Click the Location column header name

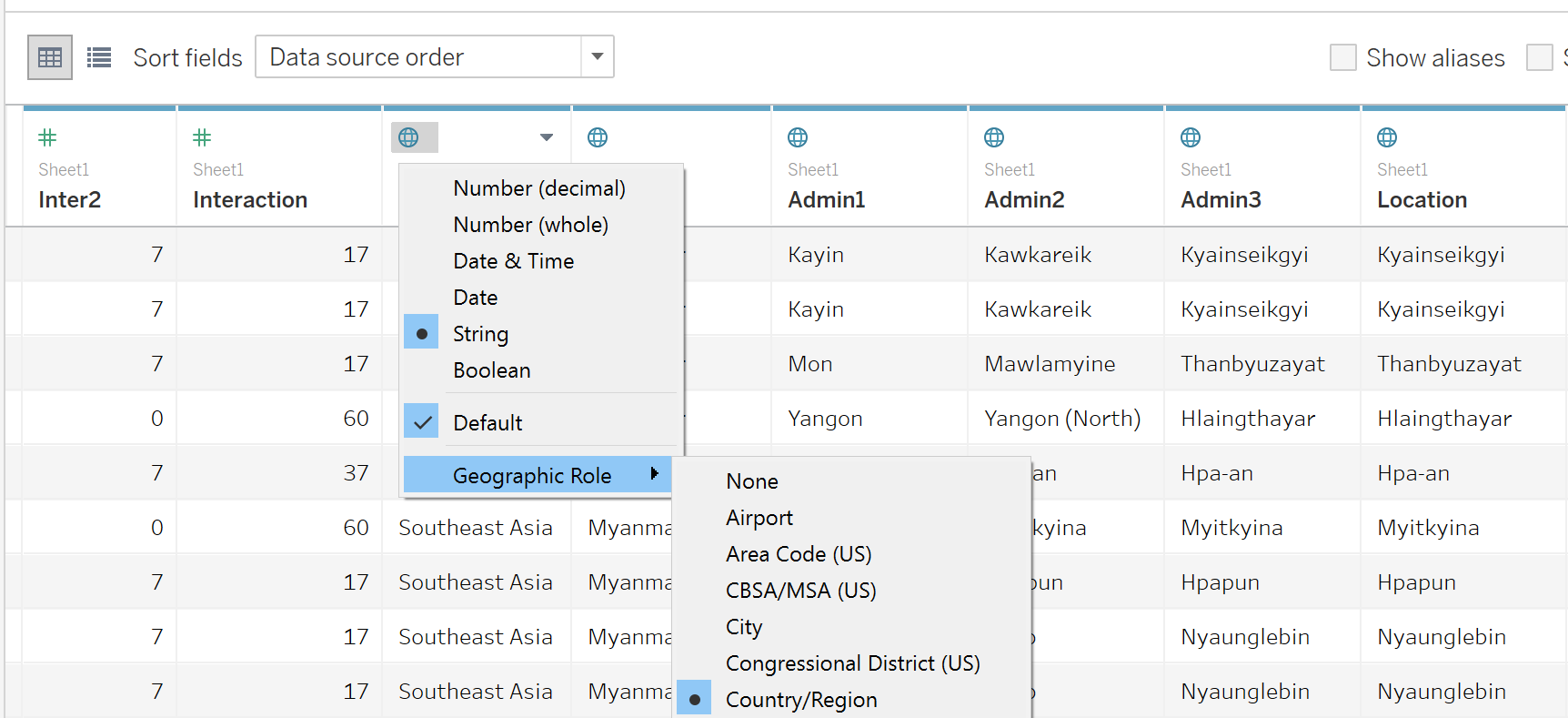[x=1422, y=200]
